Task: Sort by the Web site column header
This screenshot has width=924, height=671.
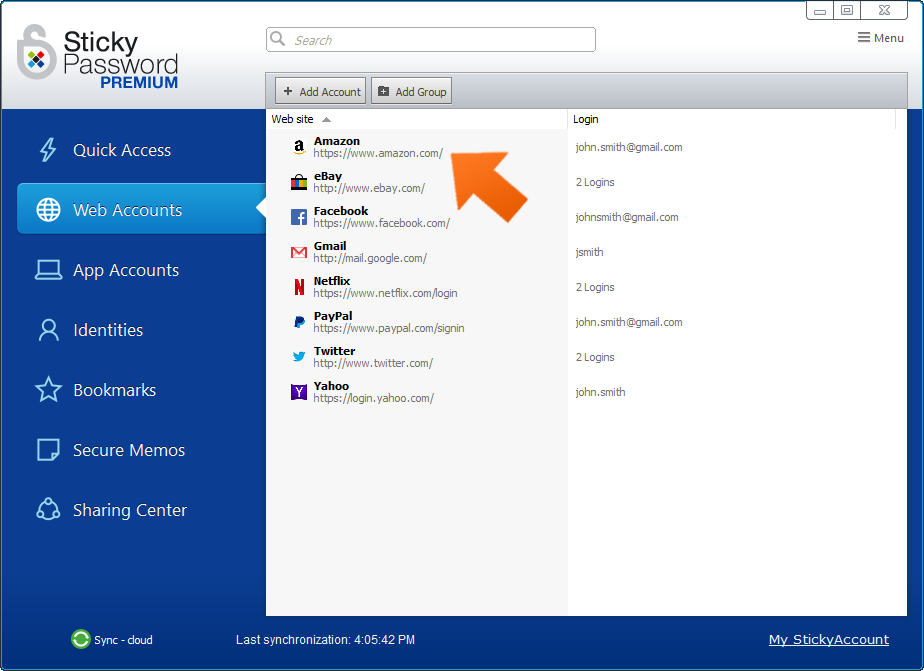Action: (x=417, y=119)
